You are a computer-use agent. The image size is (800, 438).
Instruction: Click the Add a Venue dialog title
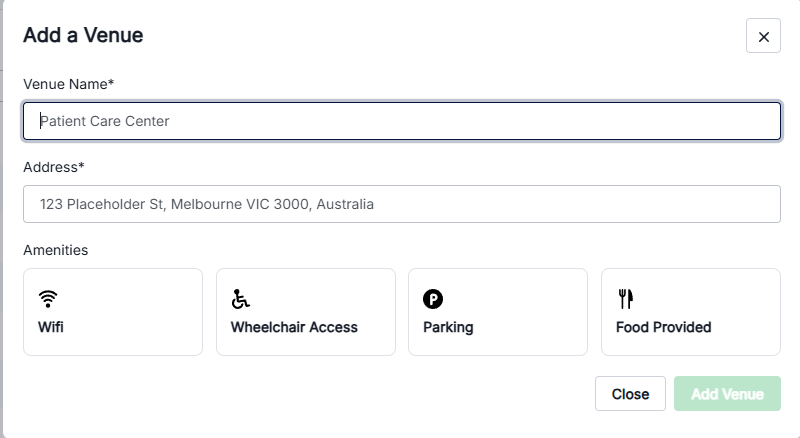click(x=83, y=35)
